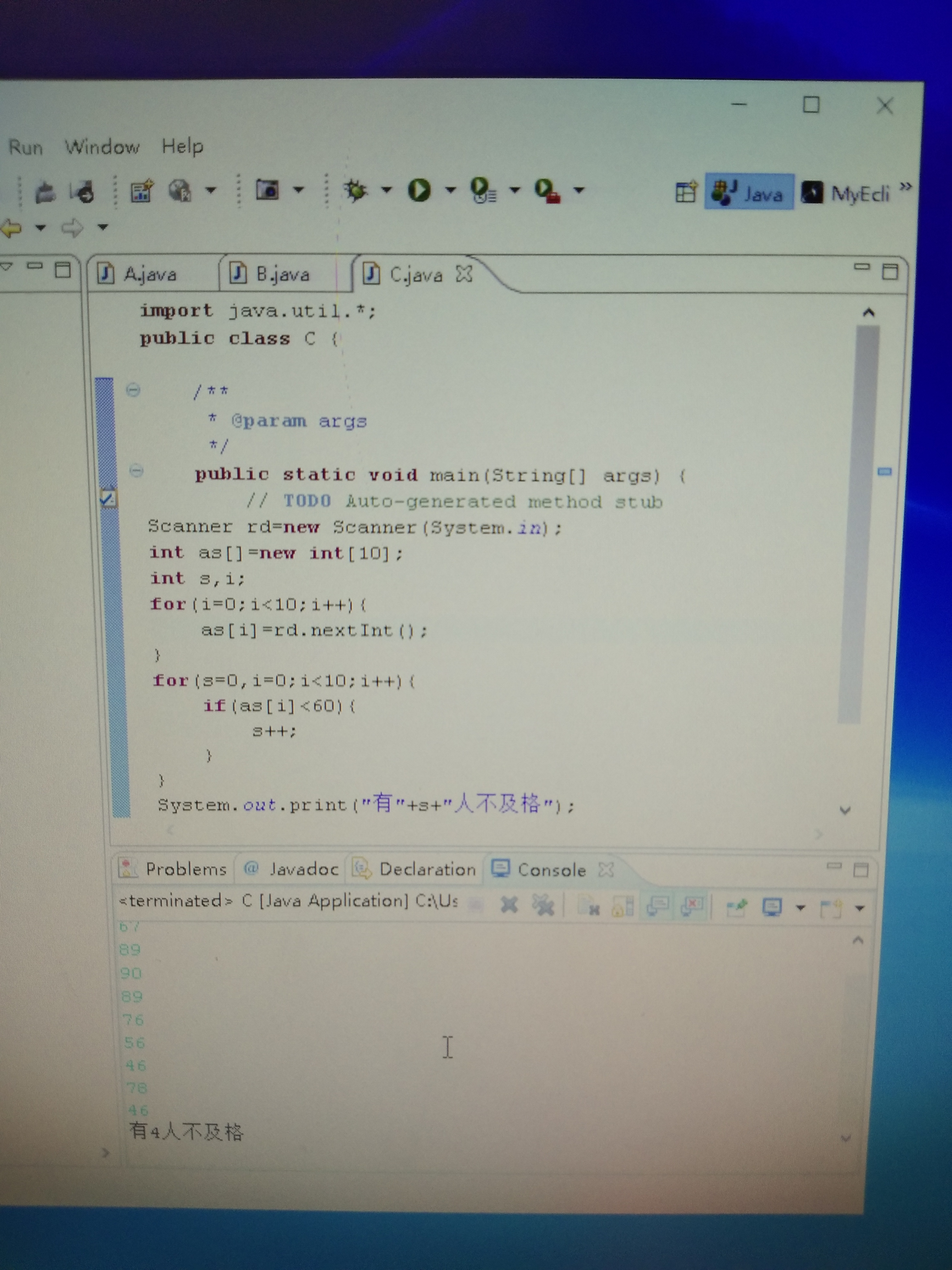
Task: Click the Open Perspective icon
Action: click(686, 192)
